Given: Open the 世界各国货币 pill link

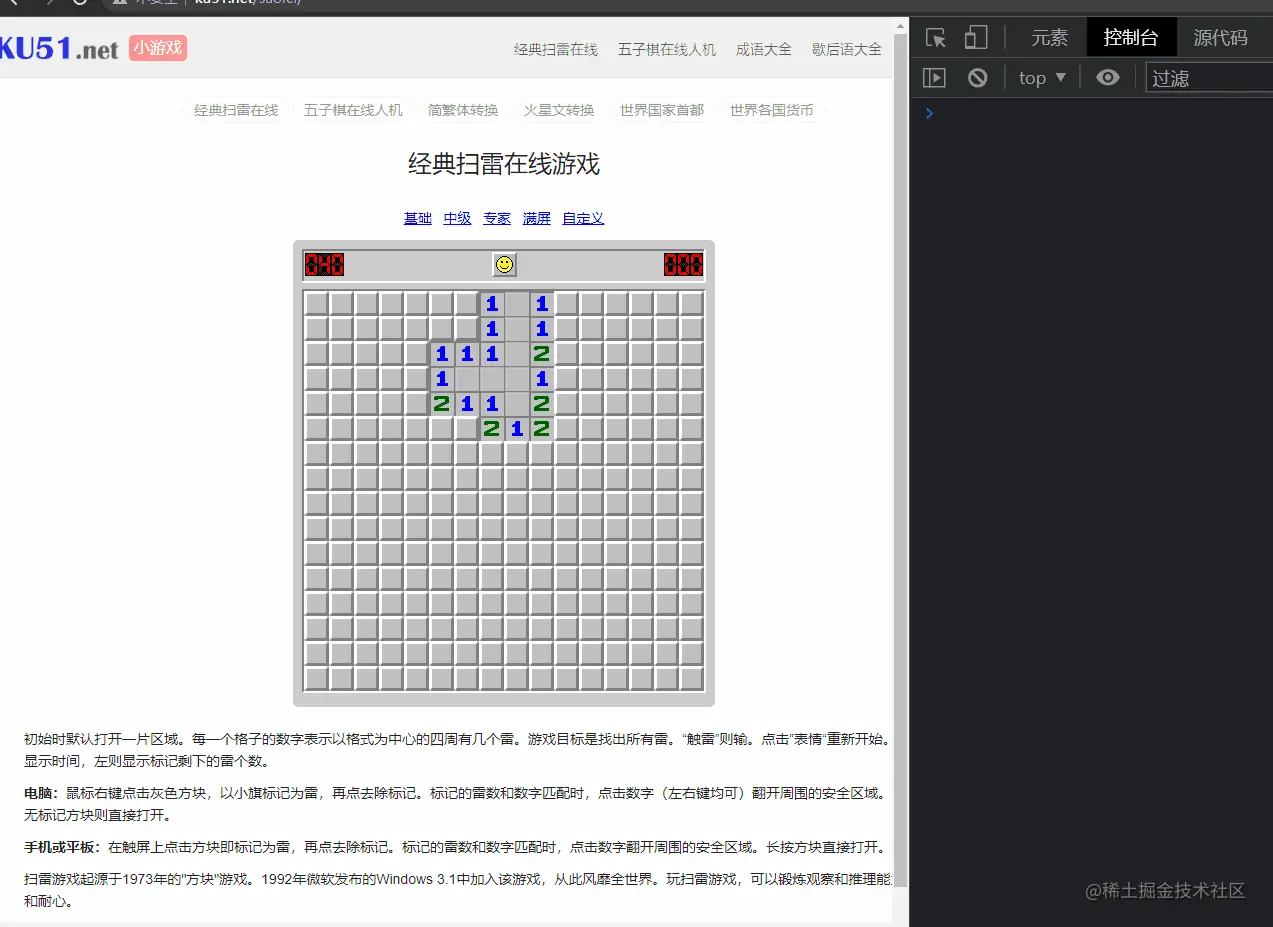Looking at the screenshot, I should (x=772, y=110).
